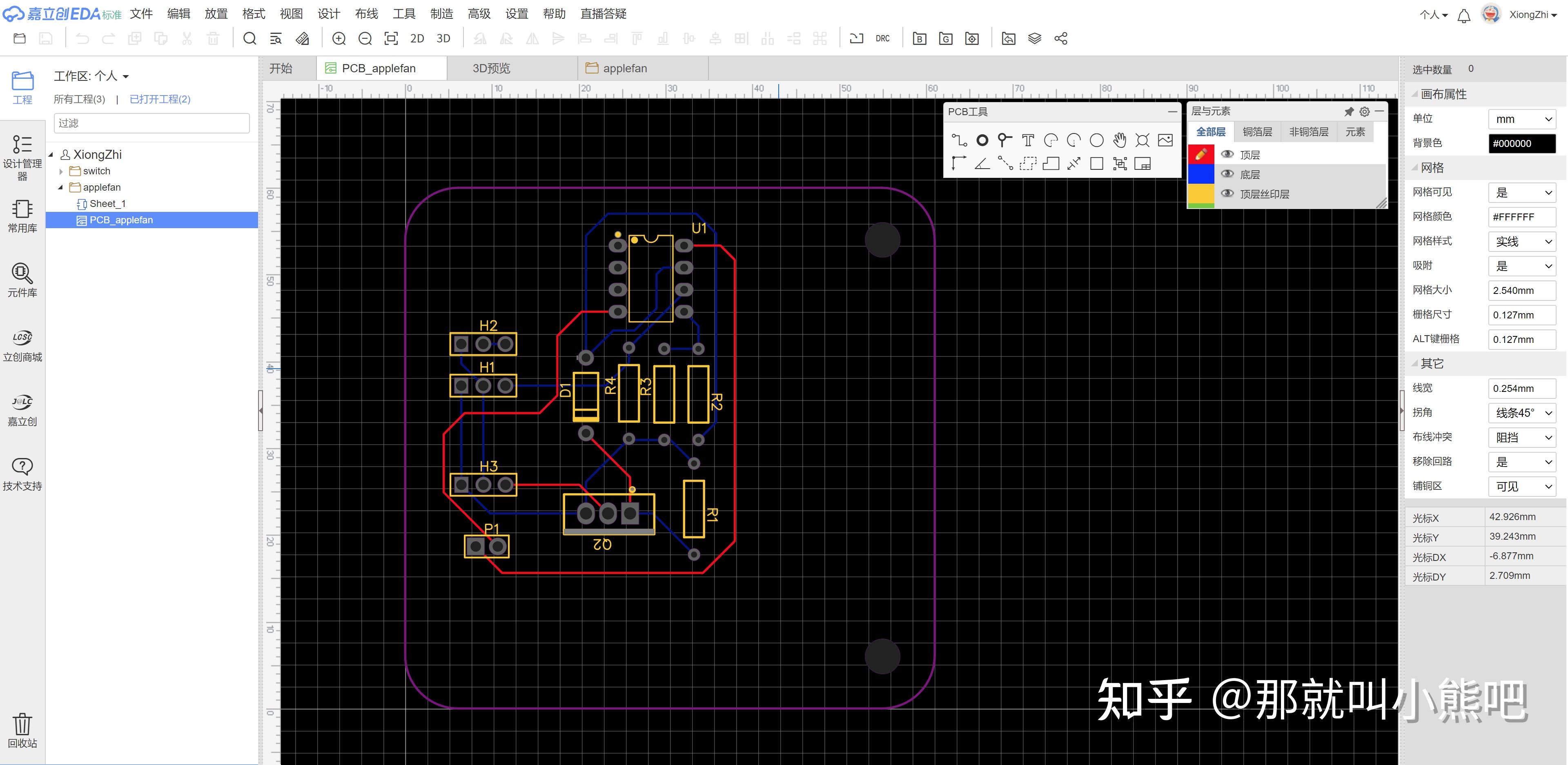
Task: Click the background color #000000 swatch
Action: (1522, 144)
